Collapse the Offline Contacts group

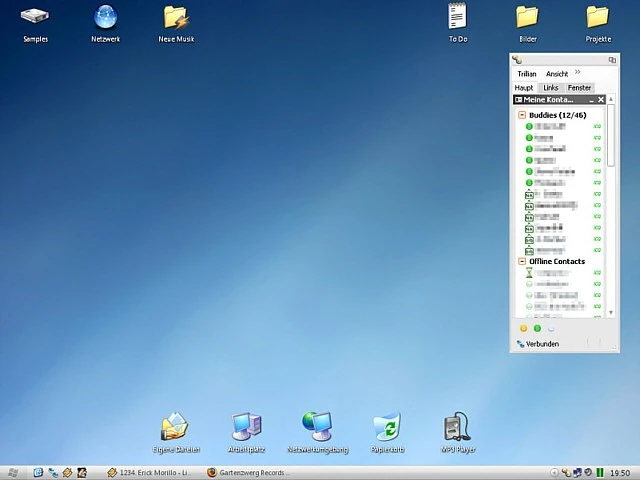[522, 261]
